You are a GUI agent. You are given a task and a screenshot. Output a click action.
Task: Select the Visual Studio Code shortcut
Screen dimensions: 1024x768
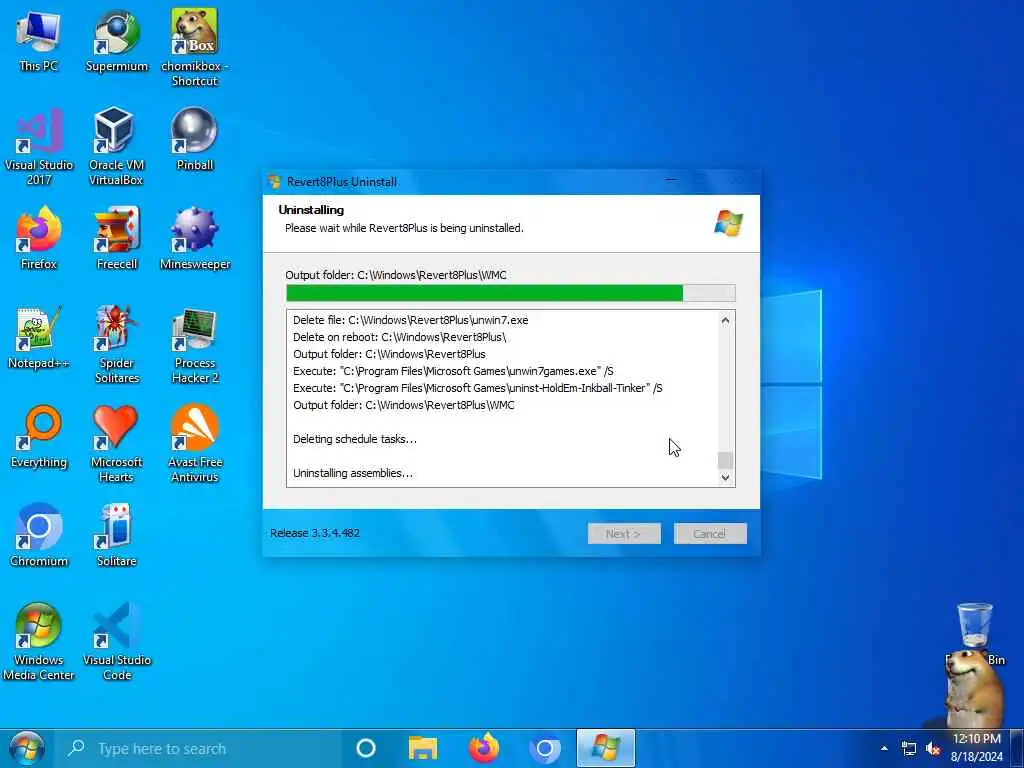pyautogui.click(x=117, y=642)
